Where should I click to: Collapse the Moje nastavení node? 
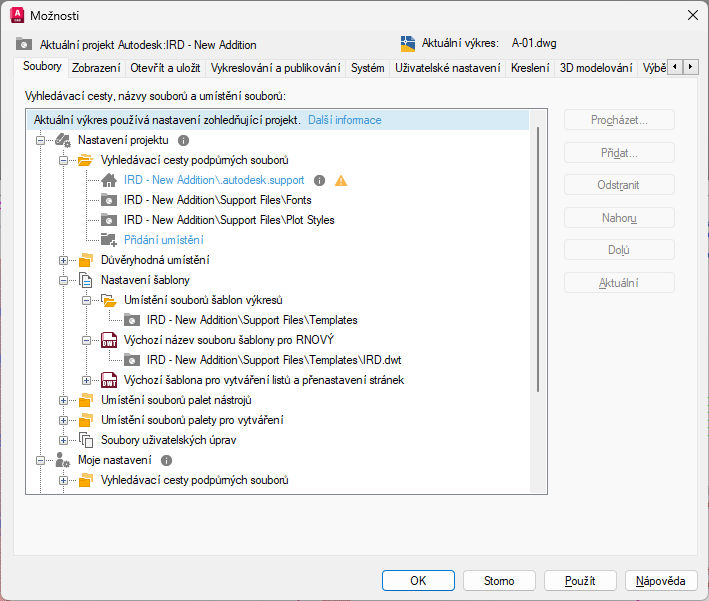(40, 460)
